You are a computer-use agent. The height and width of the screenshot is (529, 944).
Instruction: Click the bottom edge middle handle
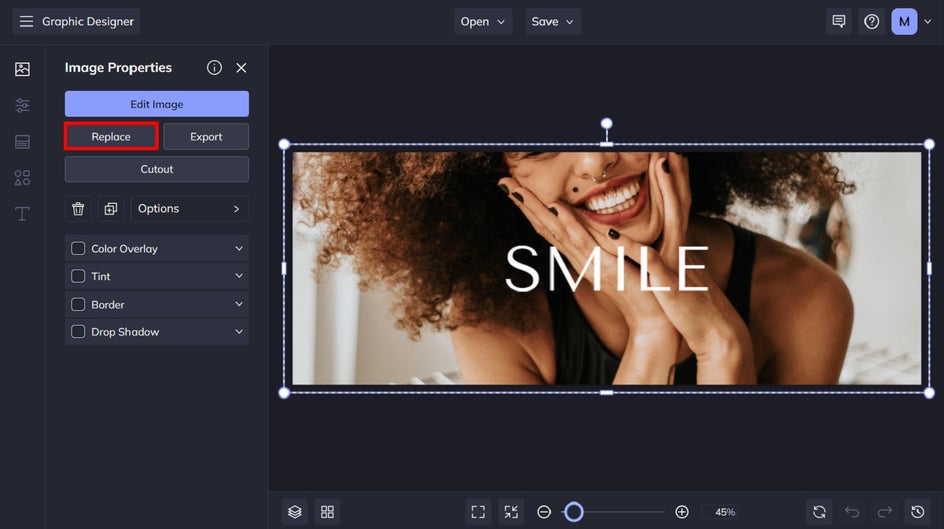[x=606, y=393]
